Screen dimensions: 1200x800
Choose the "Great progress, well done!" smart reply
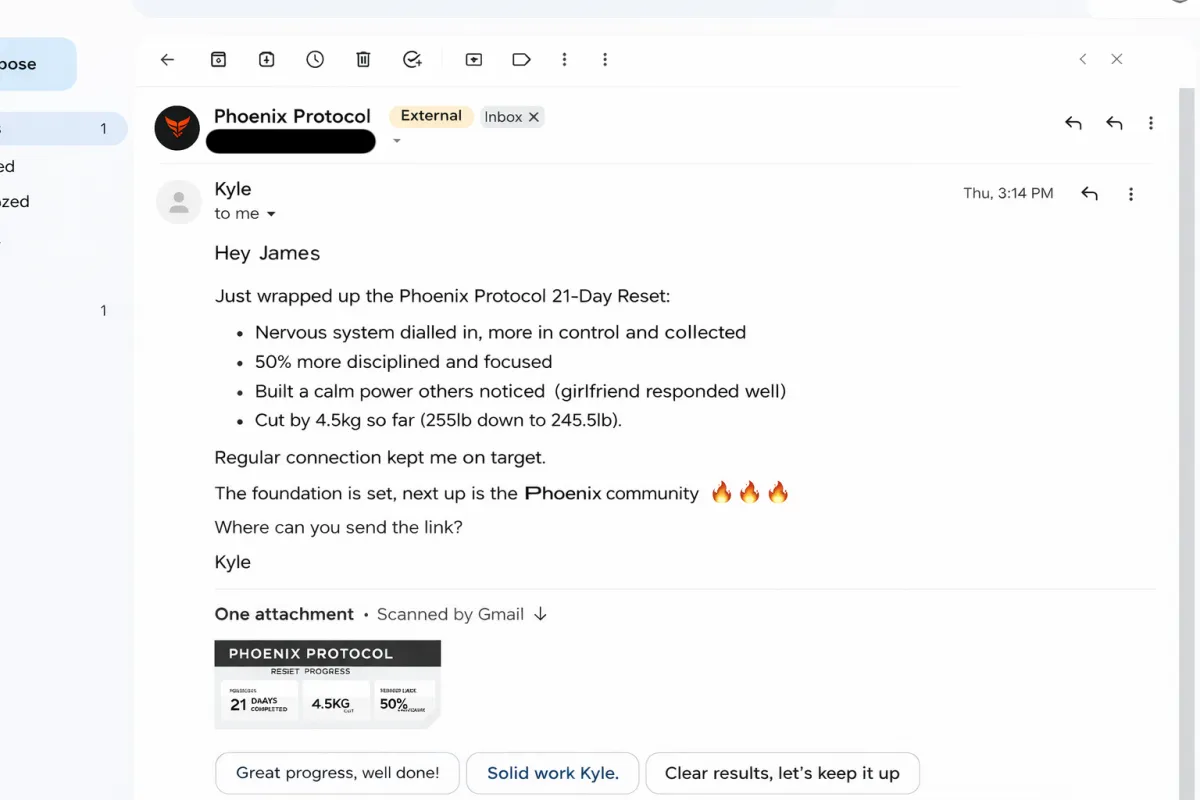(337, 773)
